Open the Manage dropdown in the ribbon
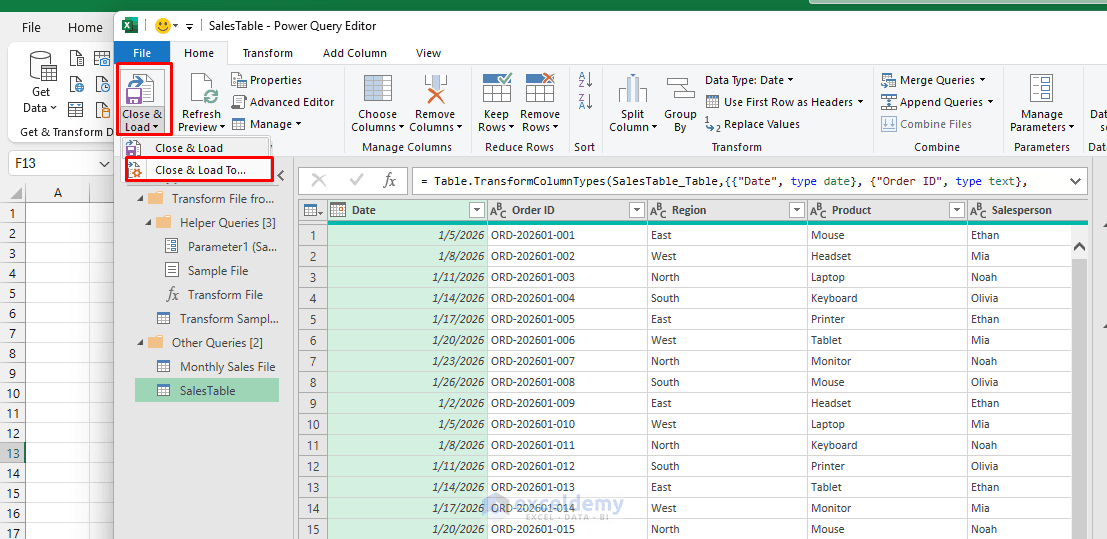The width and height of the screenshot is (1107, 539). click(x=266, y=124)
